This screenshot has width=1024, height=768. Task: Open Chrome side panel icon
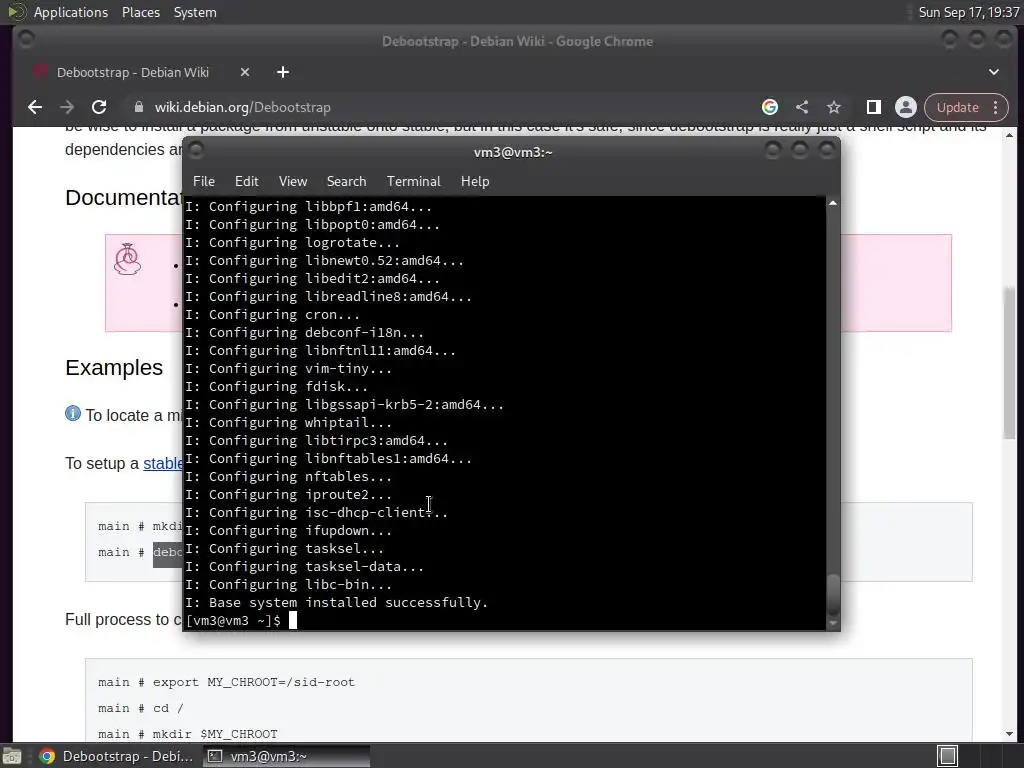click(873, 107)
